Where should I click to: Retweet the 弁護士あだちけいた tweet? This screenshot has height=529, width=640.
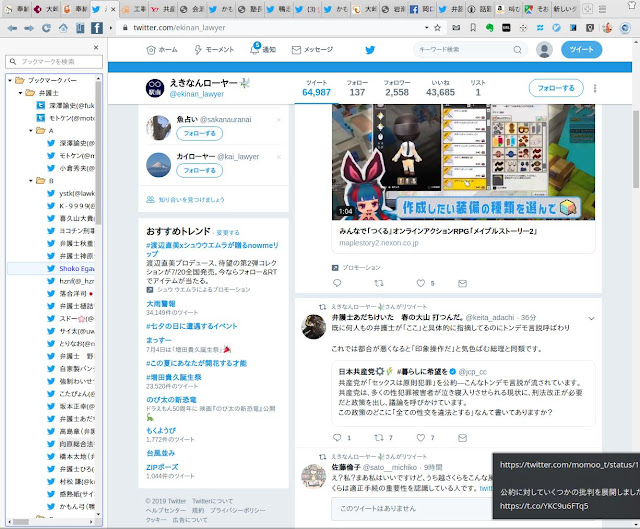(x=379, y=438)
